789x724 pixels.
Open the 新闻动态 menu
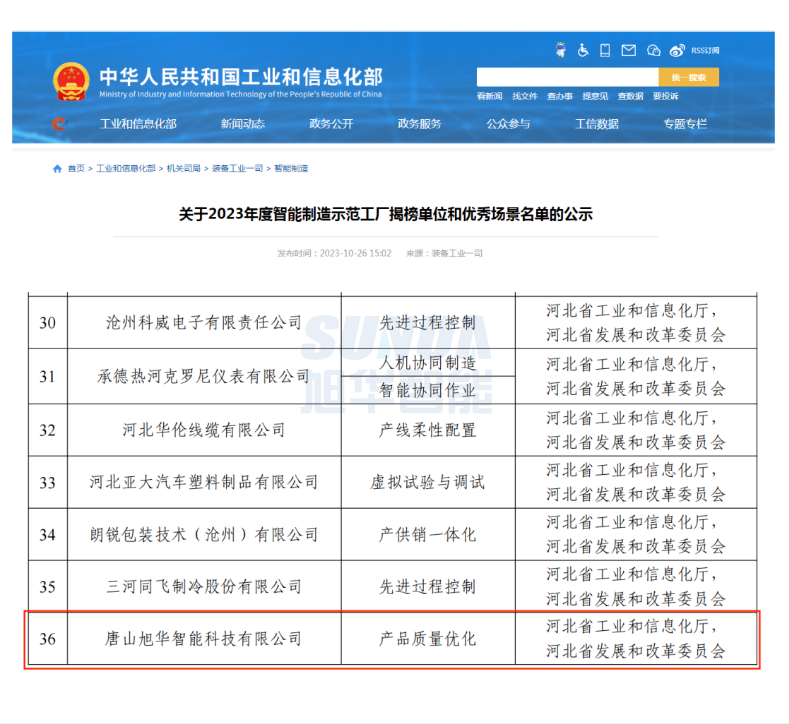coord(243,124)
